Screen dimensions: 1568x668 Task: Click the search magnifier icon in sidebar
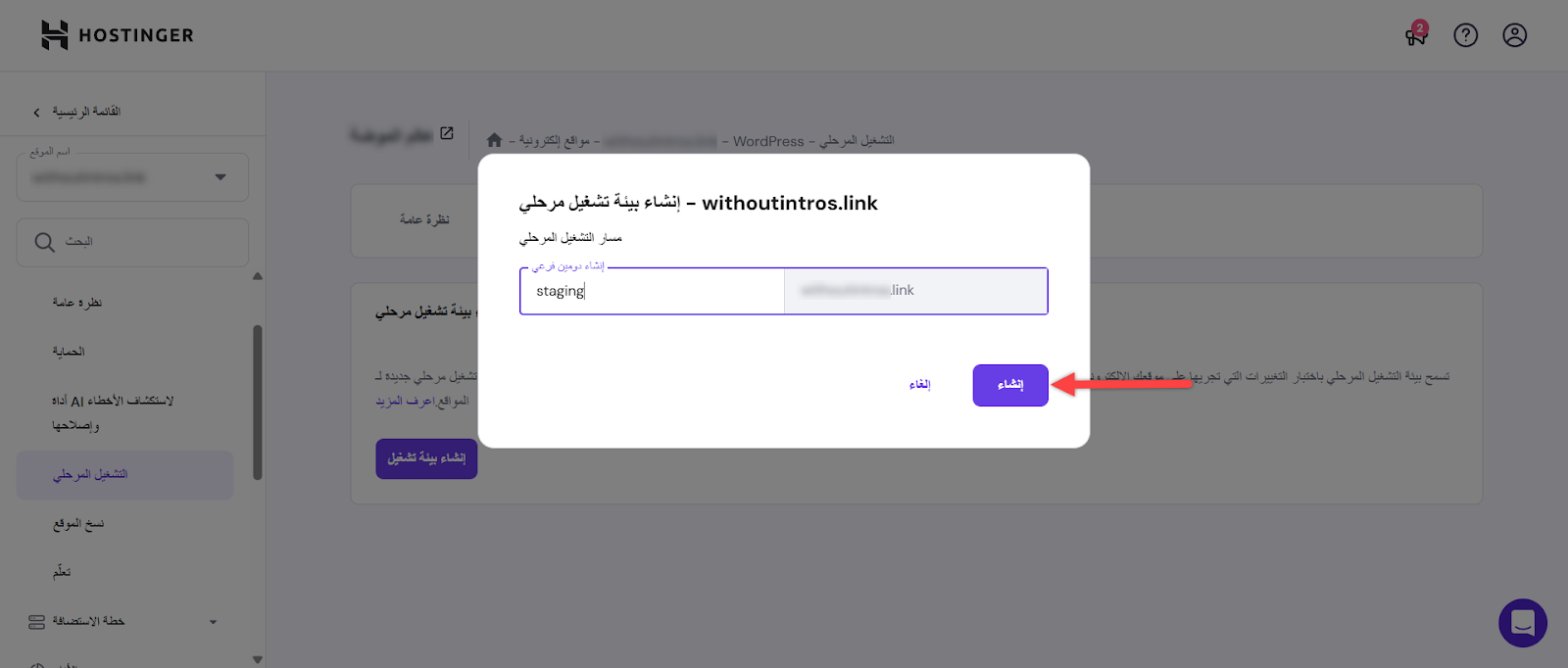(45, 242)
